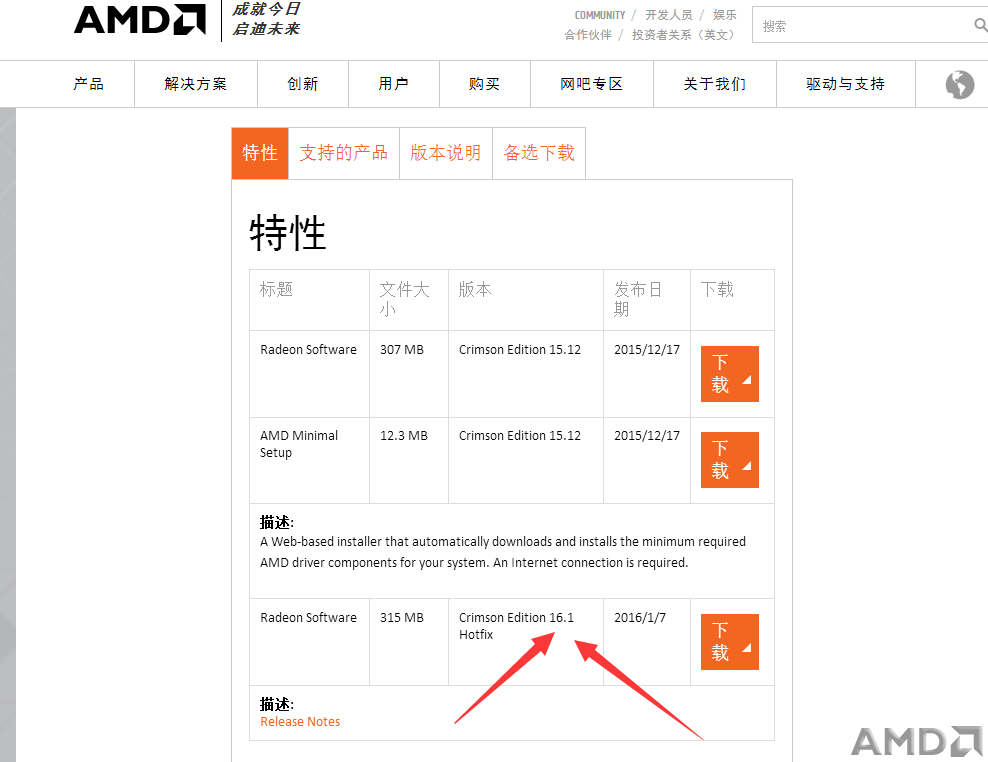The width and height of the screenshot is (988, 762).
Task: Open the 创新 navigation menu
Action: [302, 84]
